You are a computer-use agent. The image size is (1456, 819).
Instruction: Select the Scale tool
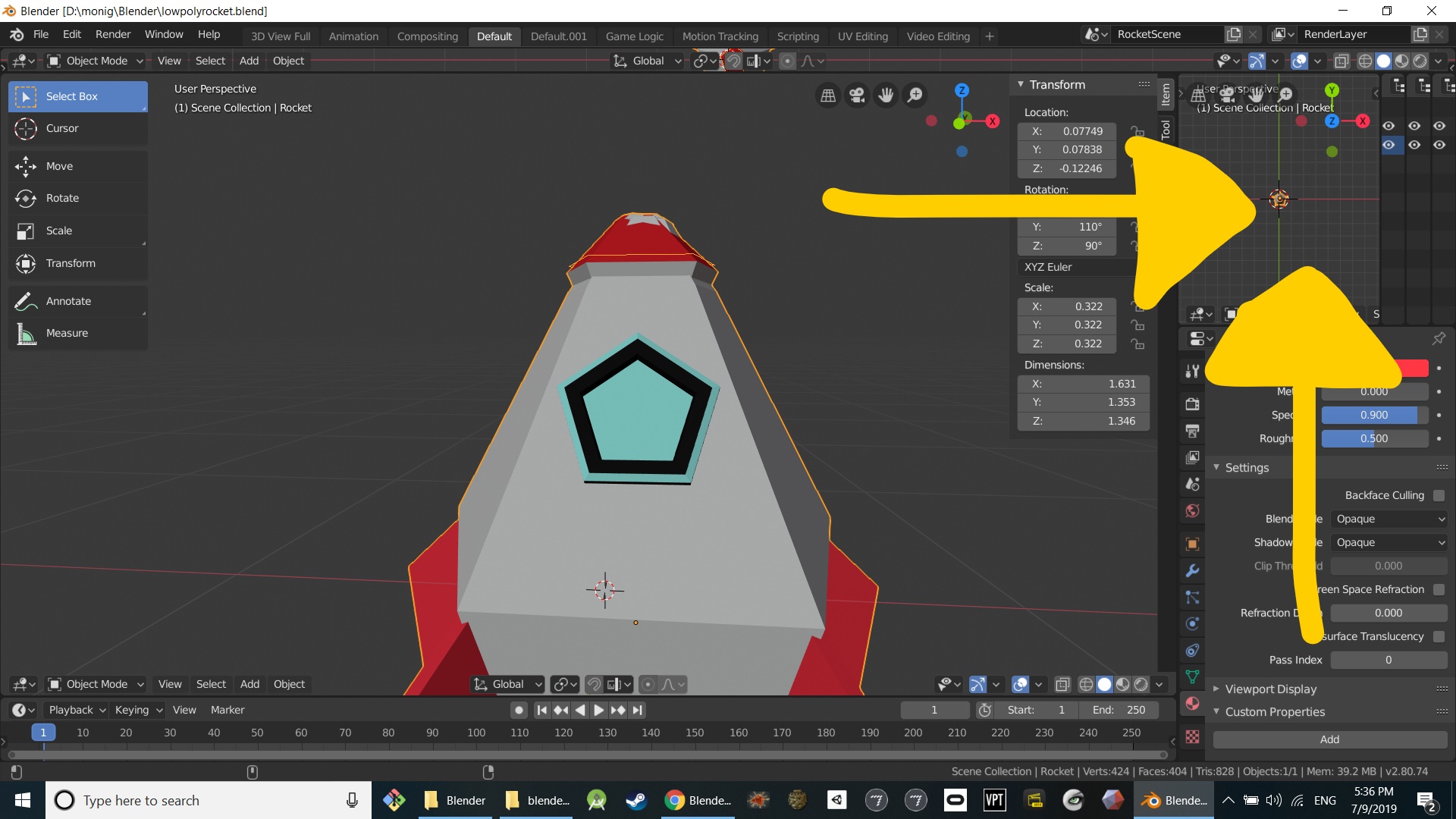click(x=59, y=231)
